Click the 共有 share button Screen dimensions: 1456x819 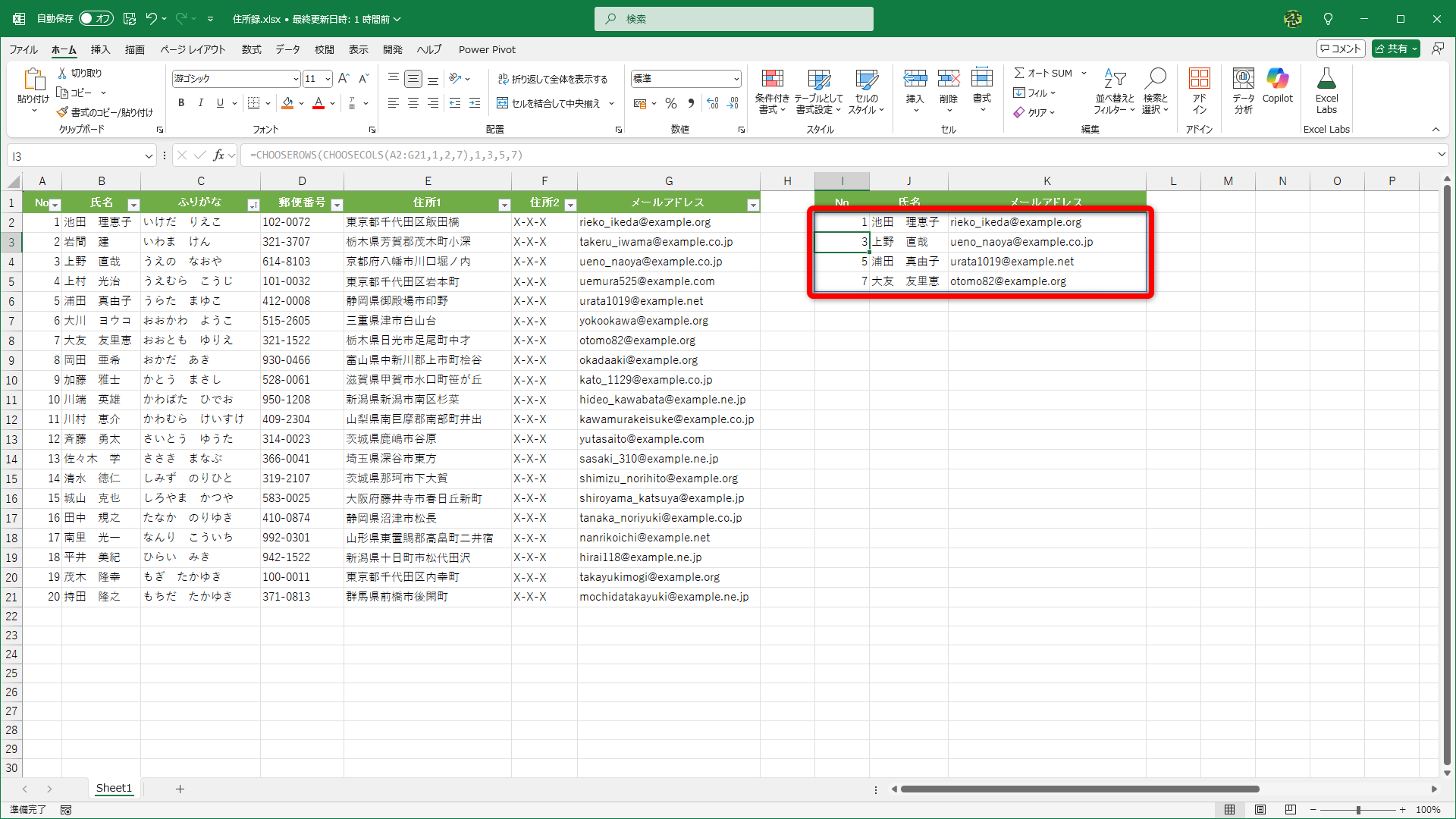point(1391,49)
